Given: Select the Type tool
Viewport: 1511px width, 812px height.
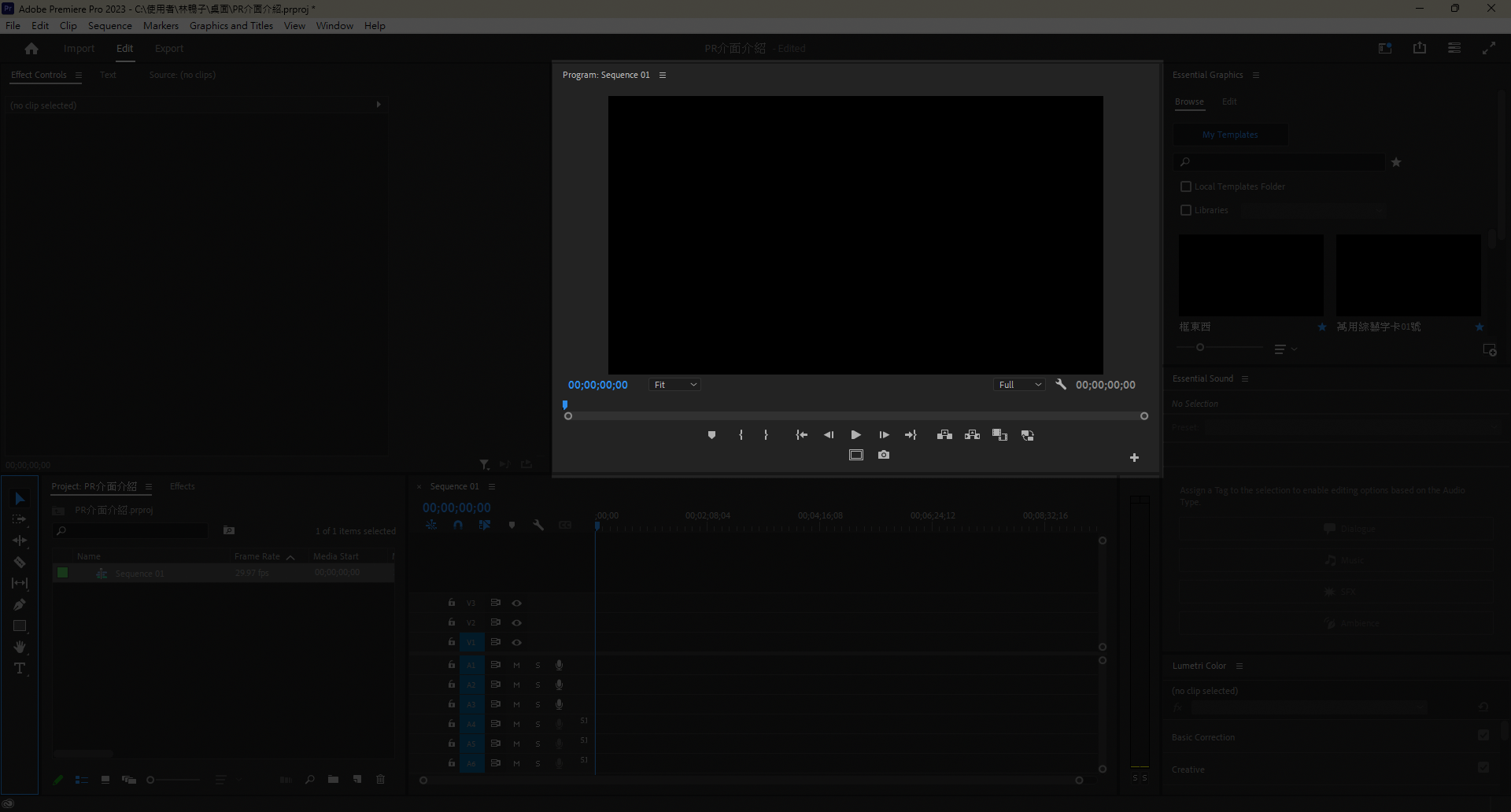Looking at the screenshot, I should tap(20, 669).
